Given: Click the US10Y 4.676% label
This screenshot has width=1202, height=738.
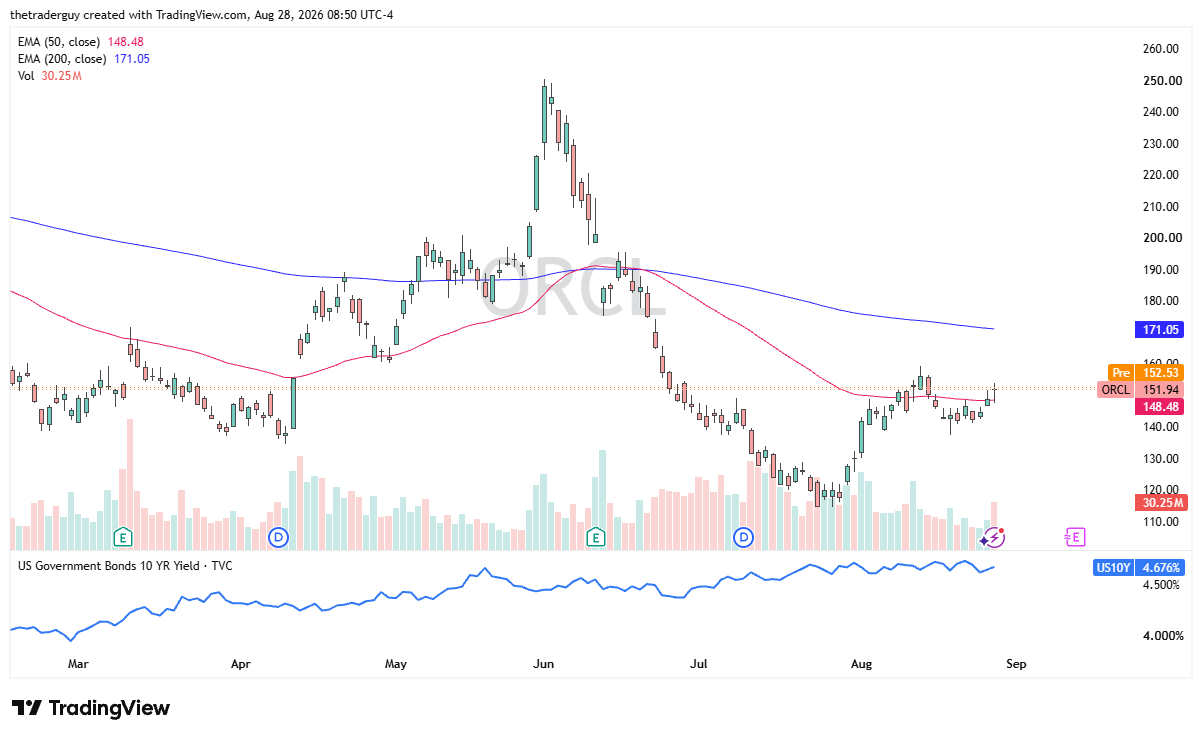Looking at the screenshot, I should (x=1139, y=567).
